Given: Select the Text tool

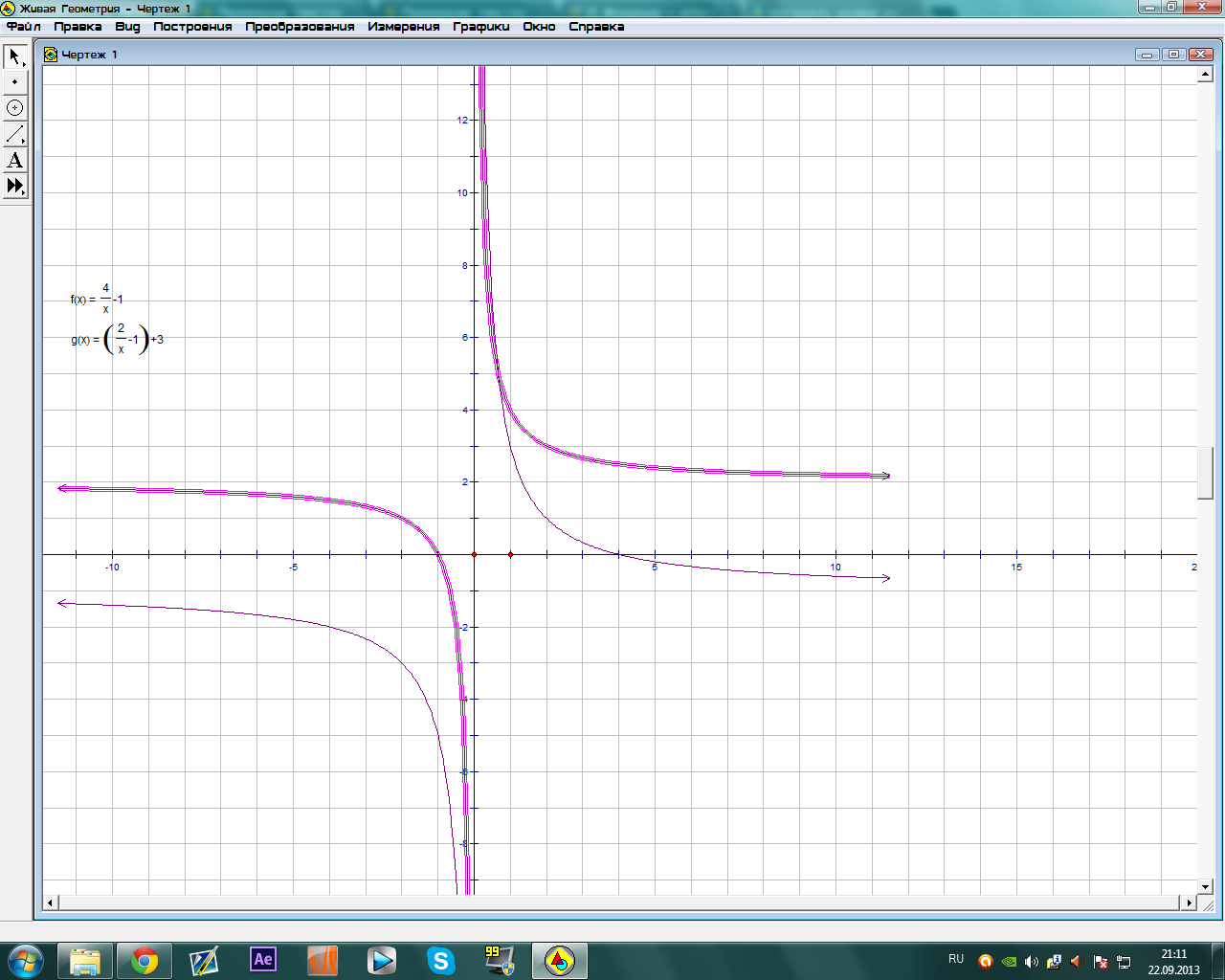Looking at the screenshot, I should click(15, 160).
